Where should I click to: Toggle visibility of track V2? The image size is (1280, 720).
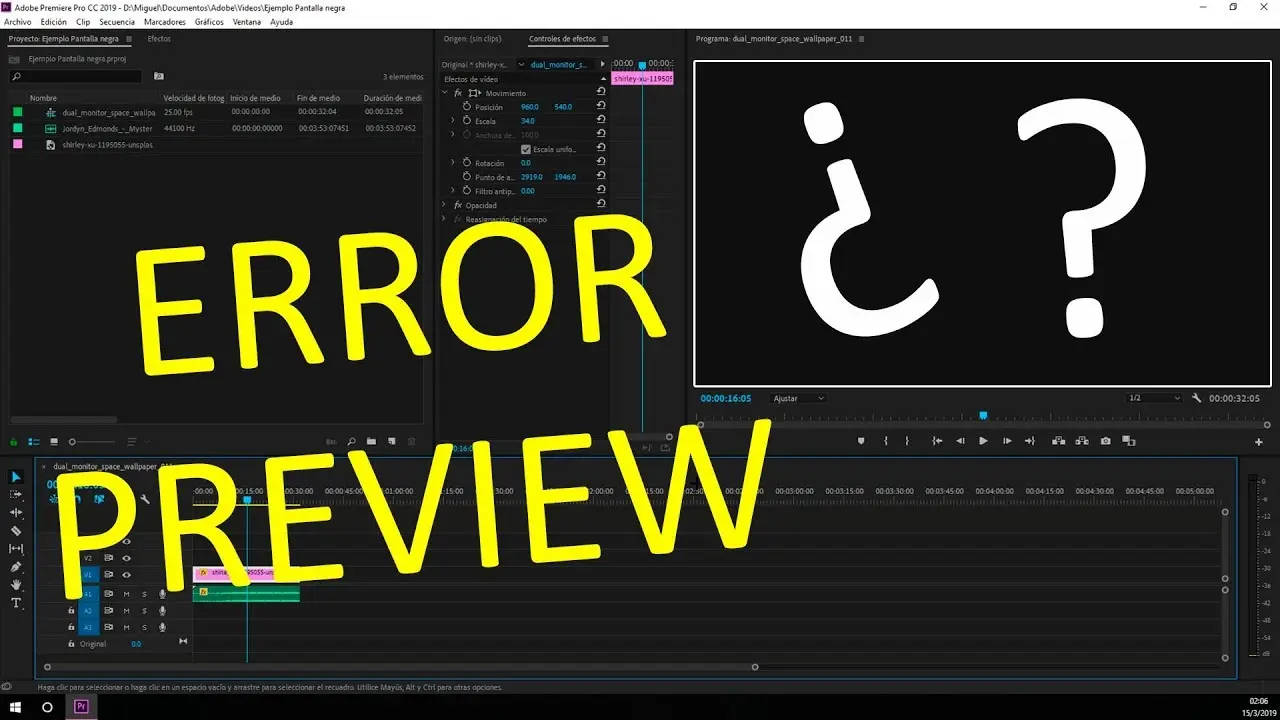pos(126,558)
